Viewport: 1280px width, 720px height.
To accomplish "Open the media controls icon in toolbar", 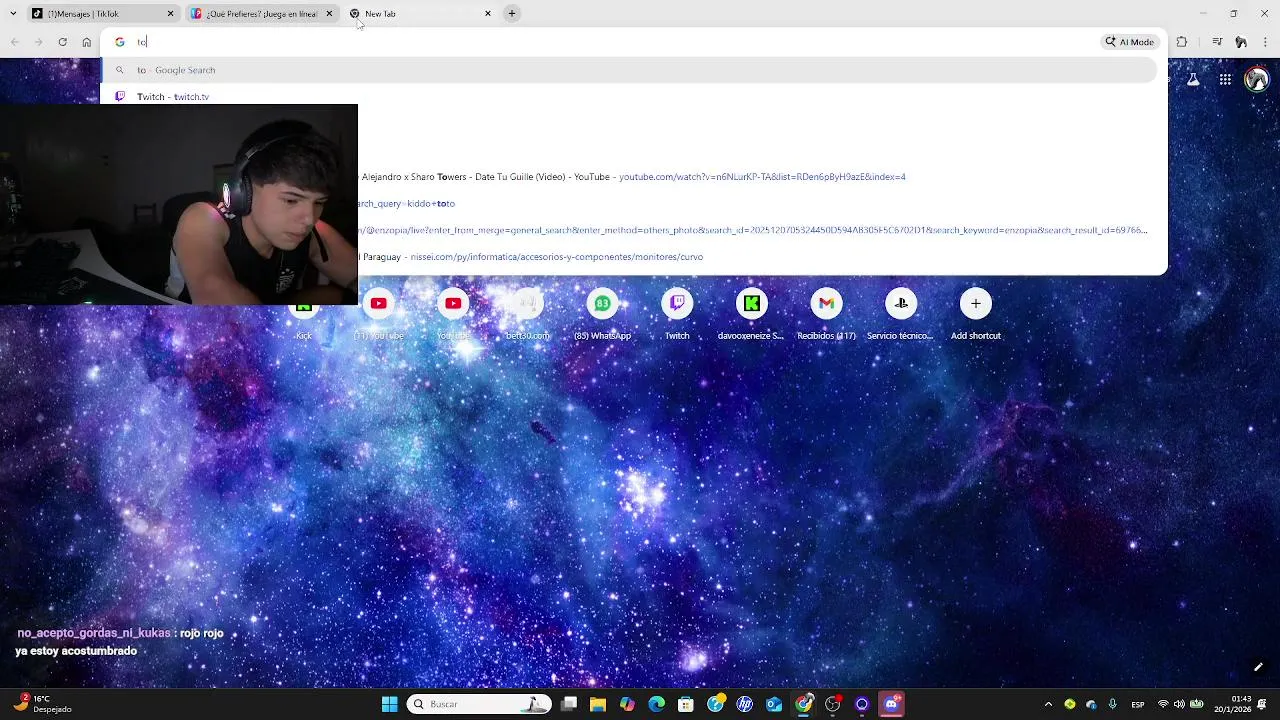I will (1217, 42).
